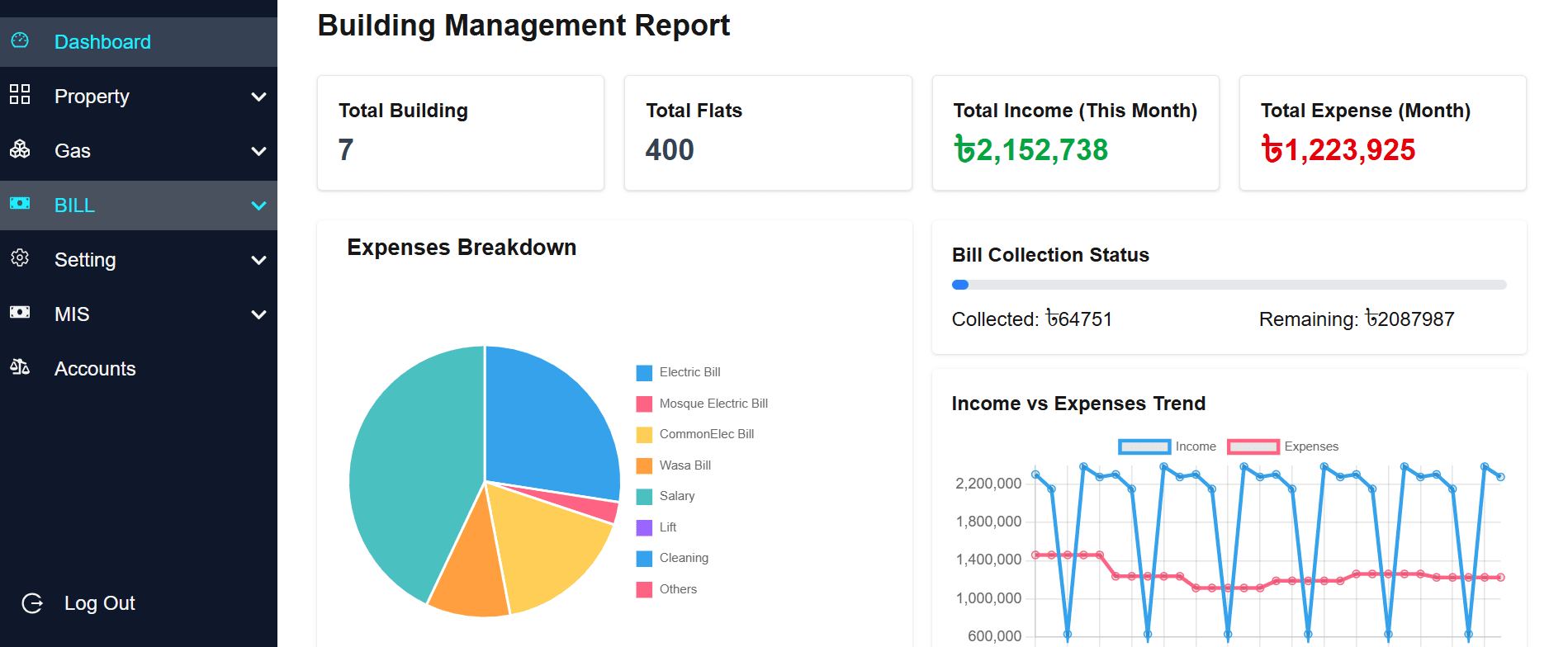This screenshot has width=1568, height=647.
Task: Click the Gas cubes icon
Action: [x=20, y=149]
